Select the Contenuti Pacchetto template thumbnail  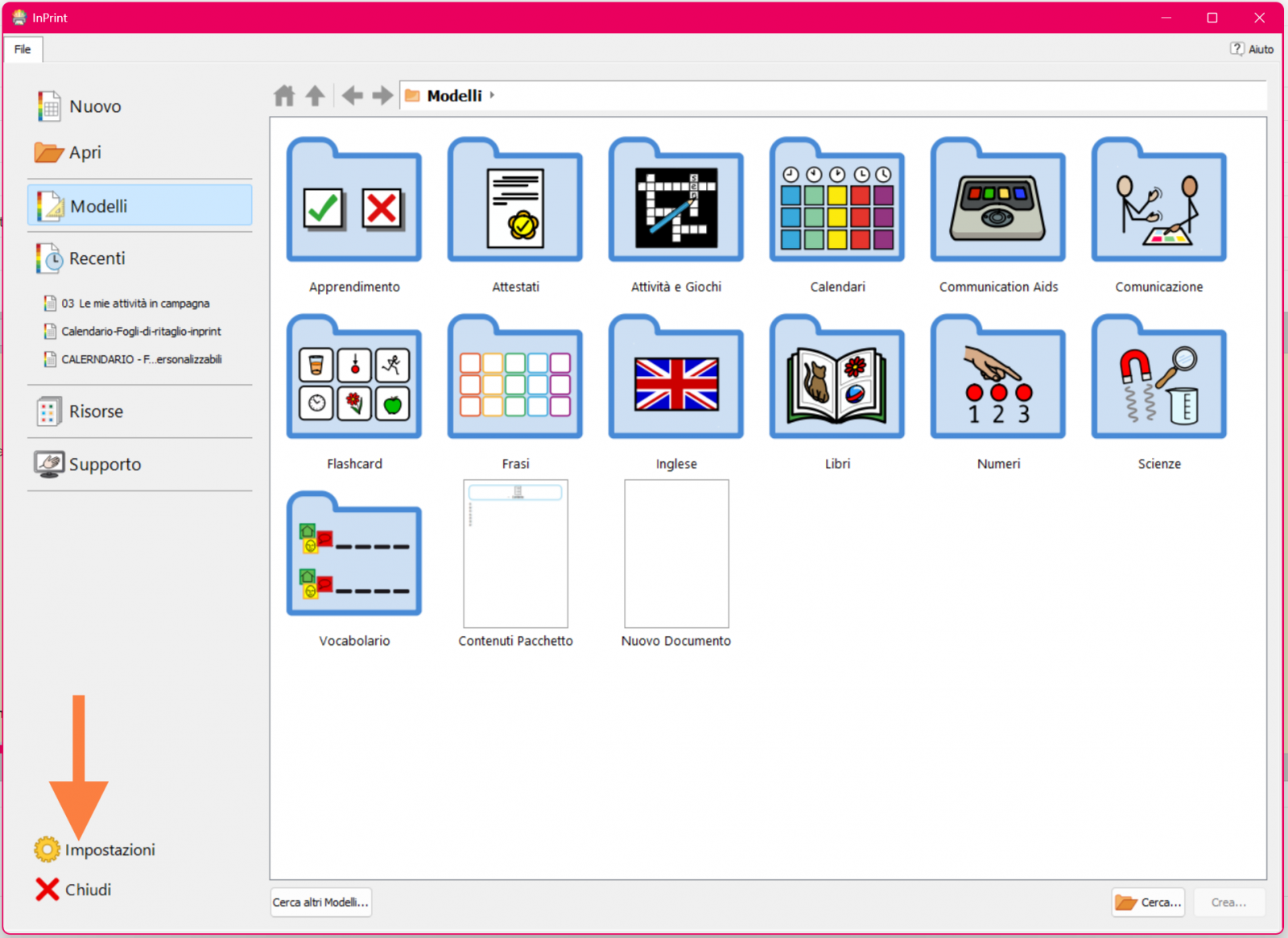pos(515,554)
